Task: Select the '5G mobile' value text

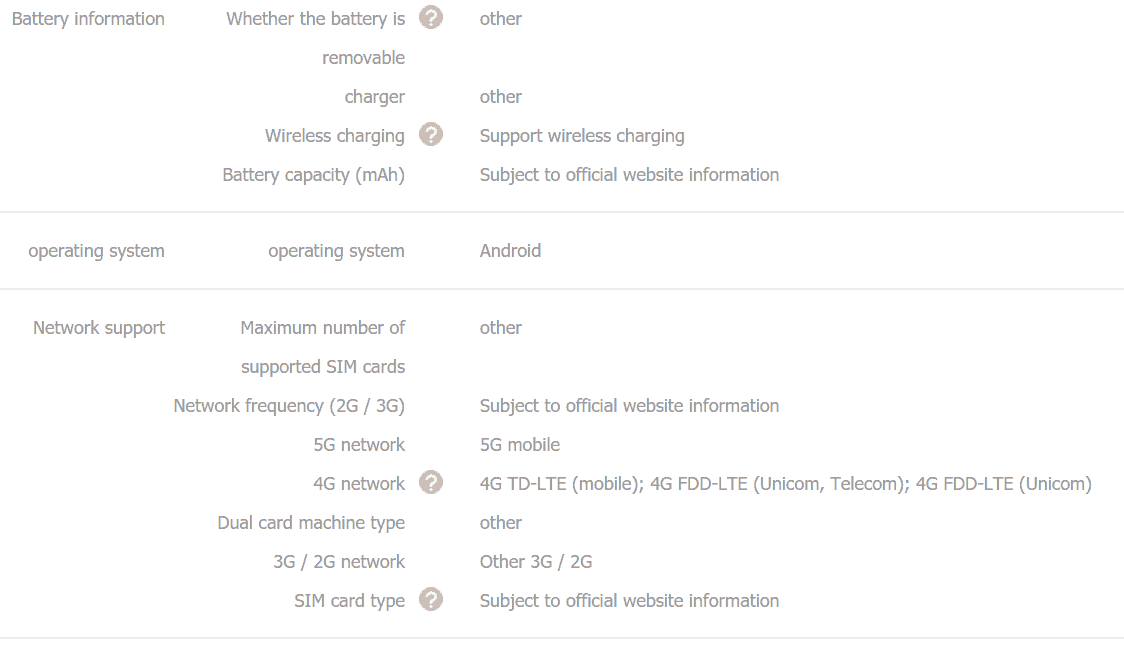Action: click(x=520, y=445)
